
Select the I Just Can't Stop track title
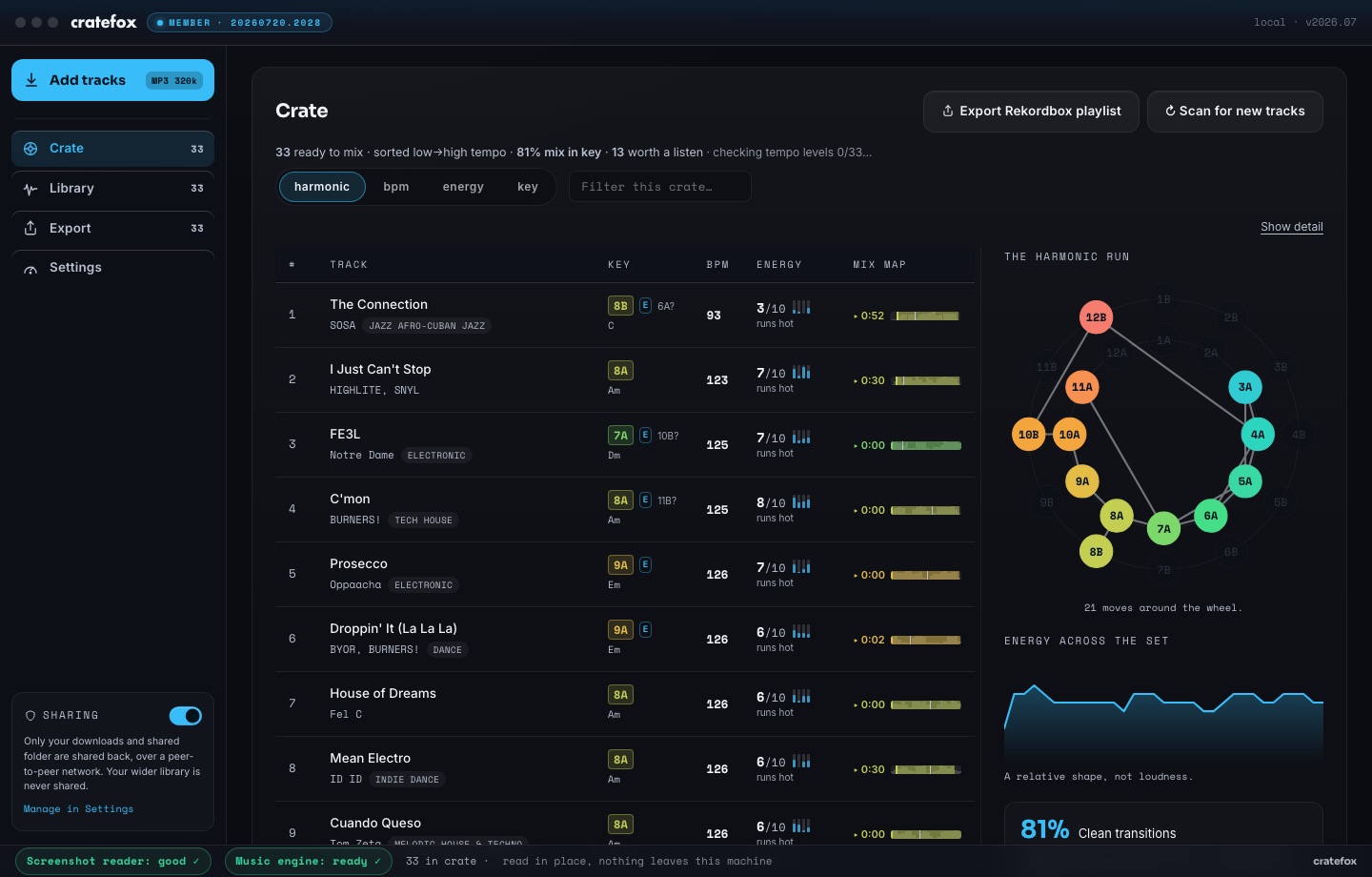[380, 370]
